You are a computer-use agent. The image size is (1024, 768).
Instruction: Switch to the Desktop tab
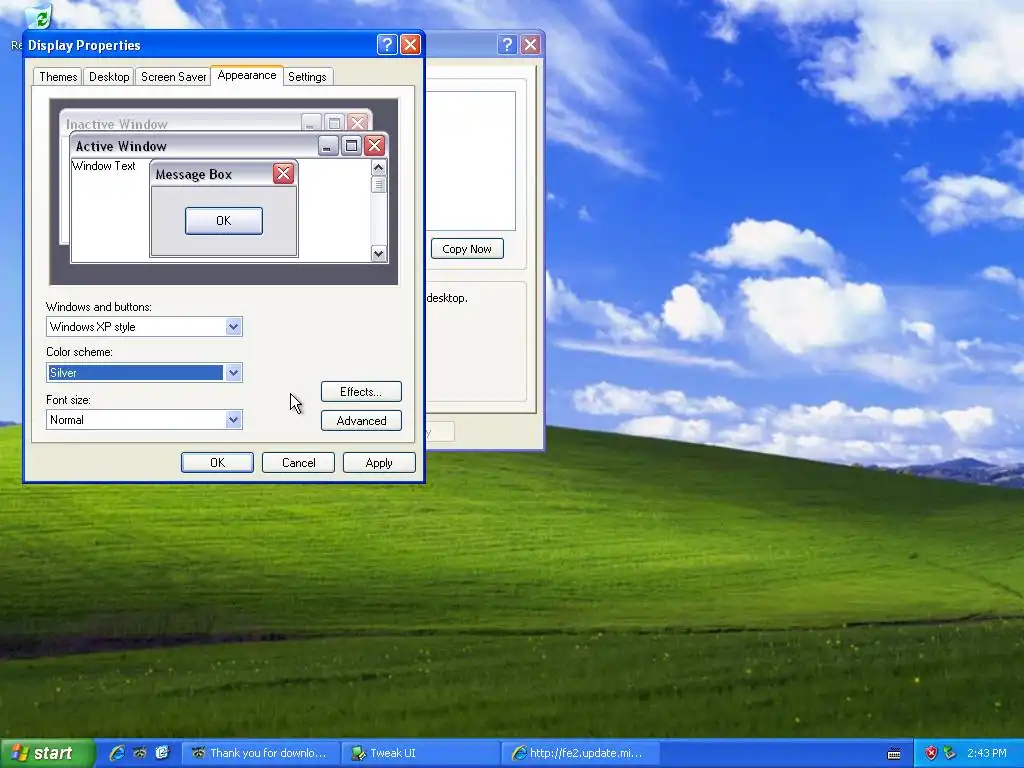(x=109, y=76)
